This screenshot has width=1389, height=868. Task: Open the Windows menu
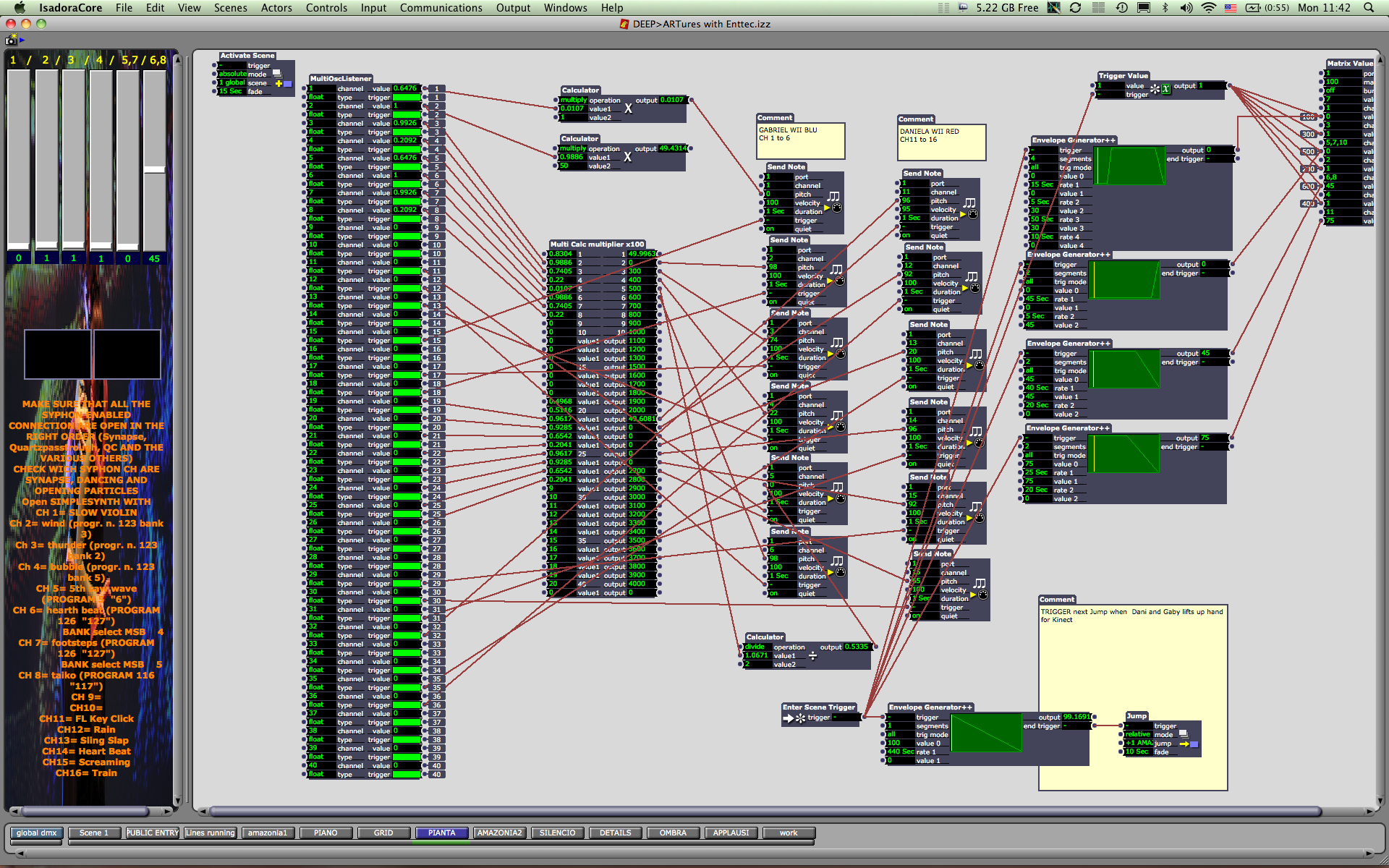565,7
